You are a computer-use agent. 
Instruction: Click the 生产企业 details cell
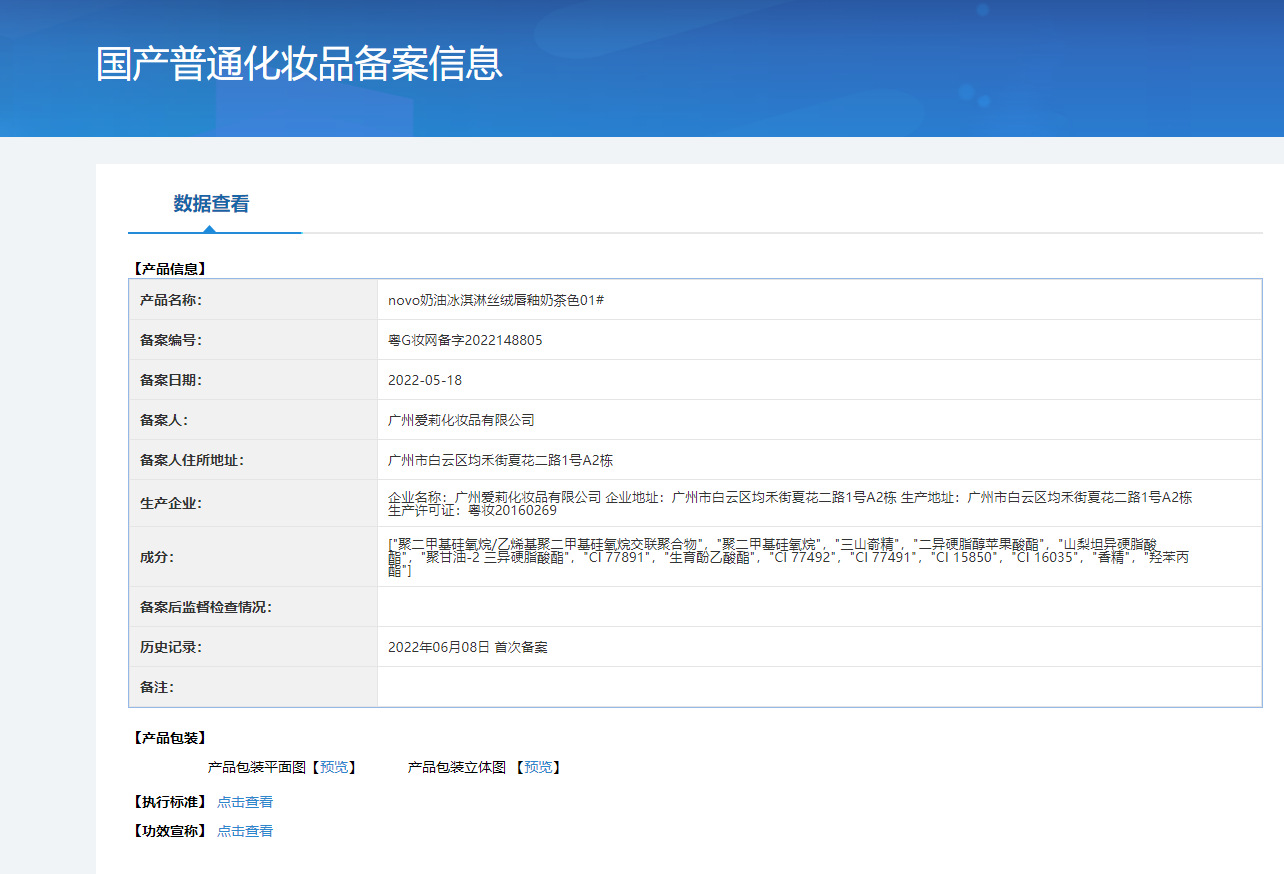point(819,503)
